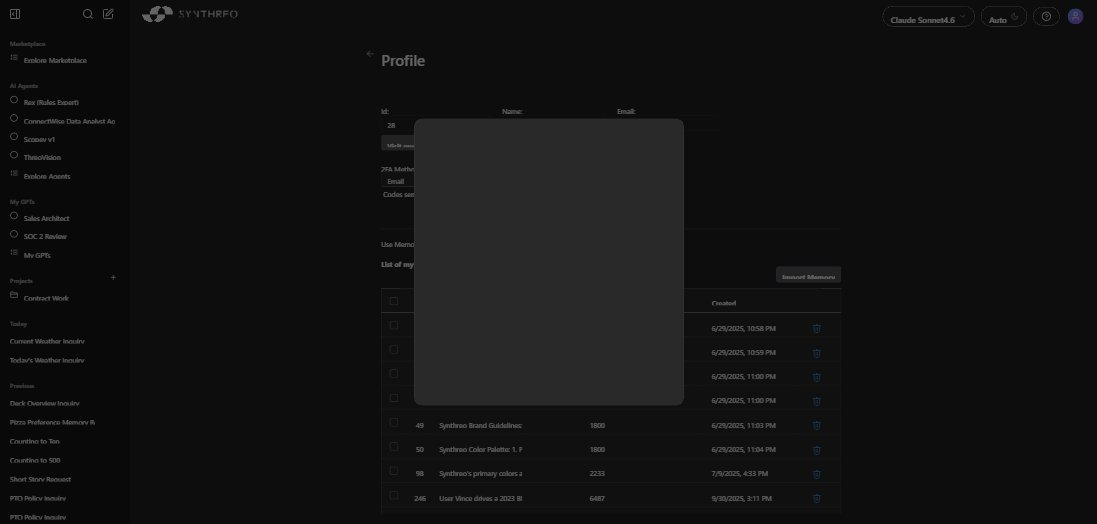Click the Synthreo logo
Screen dimensions: 1097x524
tap(190, 14)
